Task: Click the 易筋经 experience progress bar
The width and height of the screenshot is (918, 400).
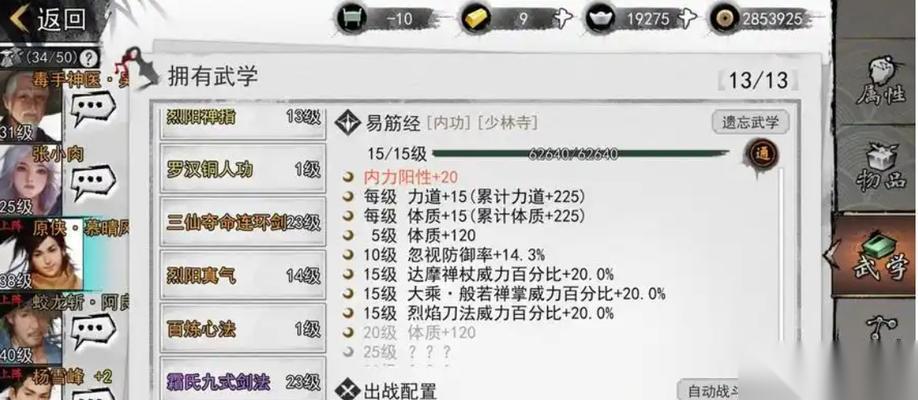Action: pos(580,154)
